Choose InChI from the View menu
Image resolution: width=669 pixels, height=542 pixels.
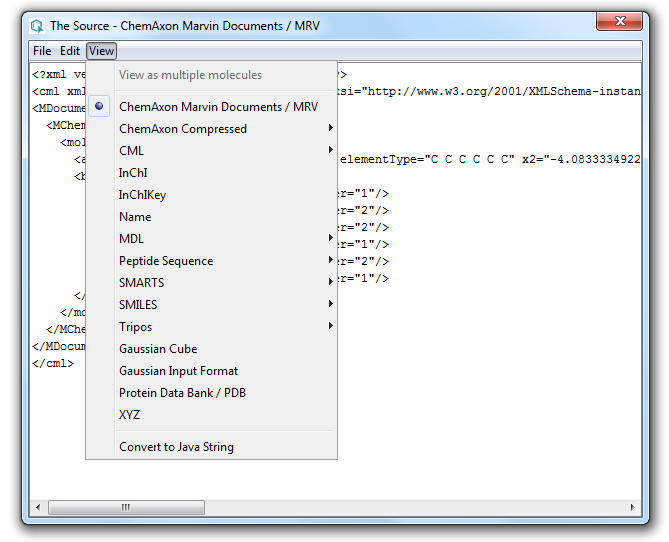133,173
